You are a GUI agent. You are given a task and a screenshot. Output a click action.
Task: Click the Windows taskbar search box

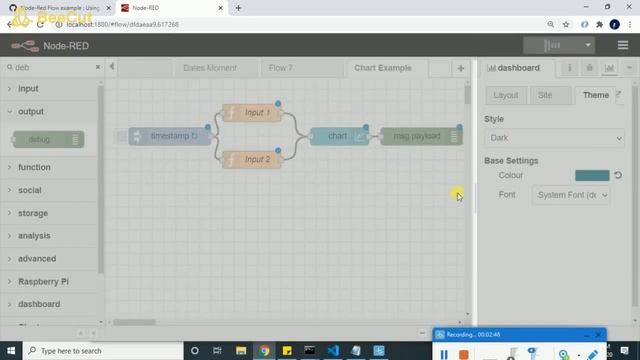tap(103, 351)
